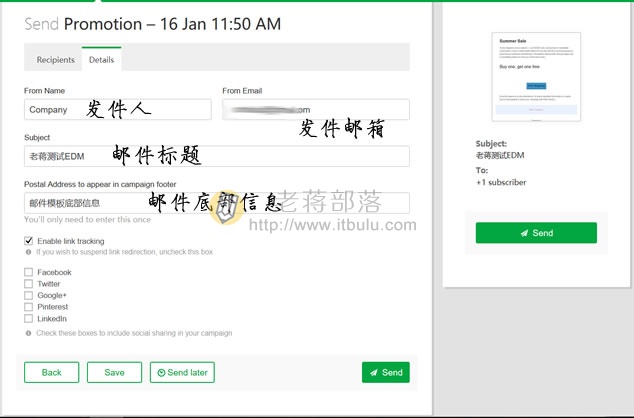634x418 pixels.
Task: Switch to the Recipients tab
Action: [x=55, y=60]
